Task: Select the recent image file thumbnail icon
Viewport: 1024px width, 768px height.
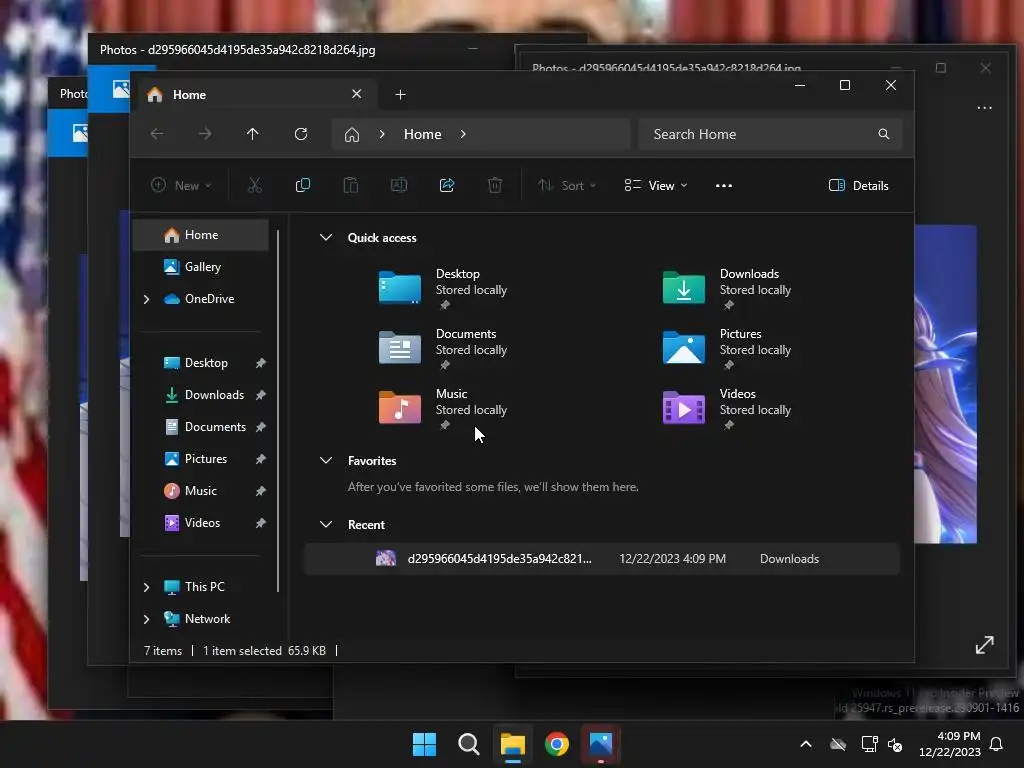Action: [386, 558]
